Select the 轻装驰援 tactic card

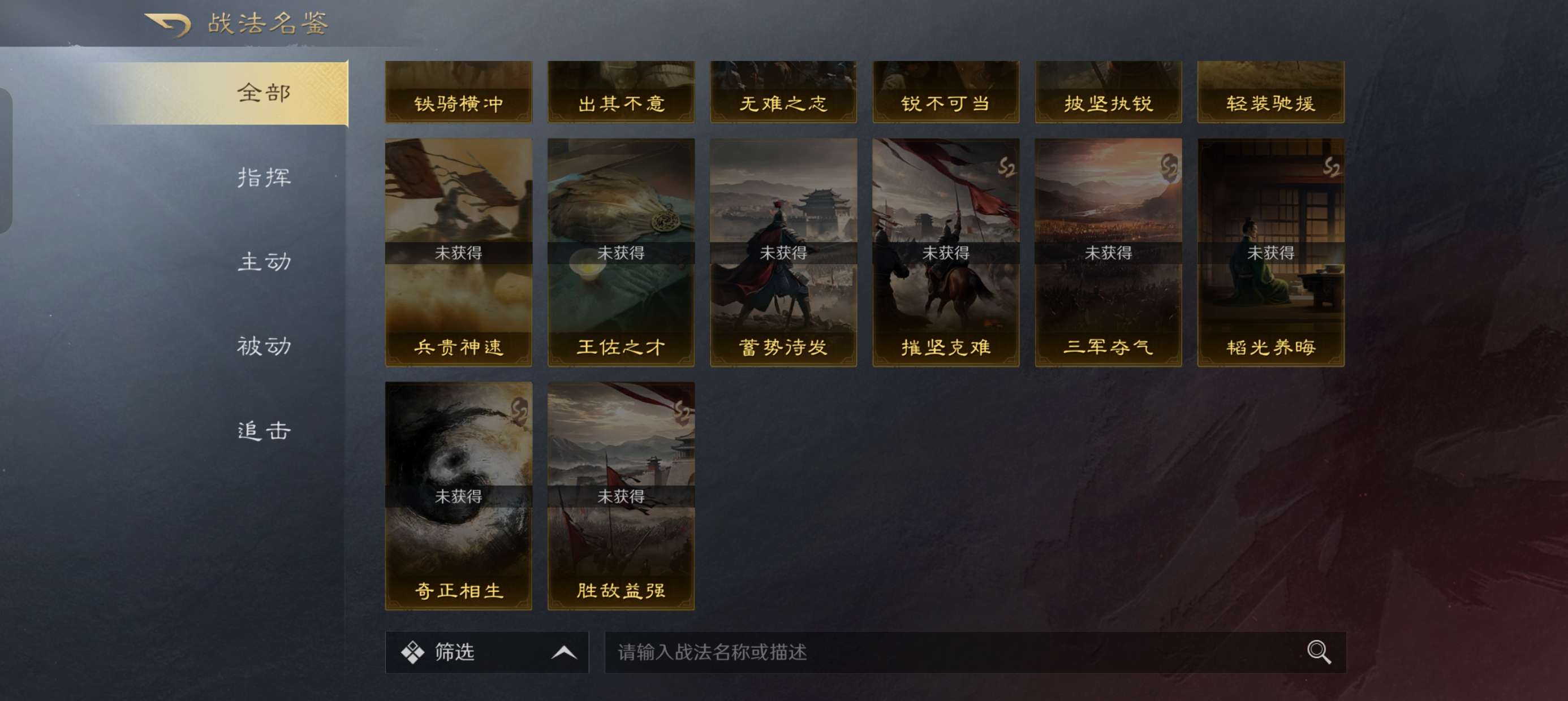(x=1271, y=92)
